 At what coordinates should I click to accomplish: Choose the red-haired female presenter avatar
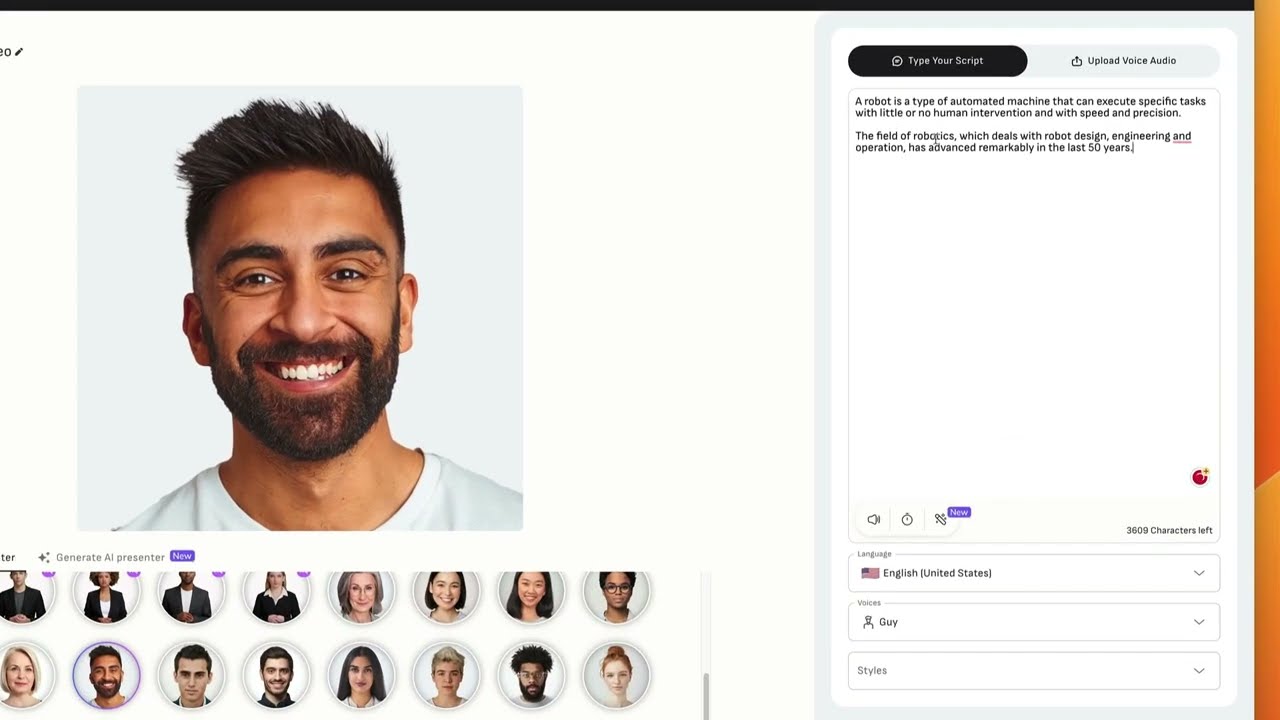pyautogui.click(x=617, y=675)
